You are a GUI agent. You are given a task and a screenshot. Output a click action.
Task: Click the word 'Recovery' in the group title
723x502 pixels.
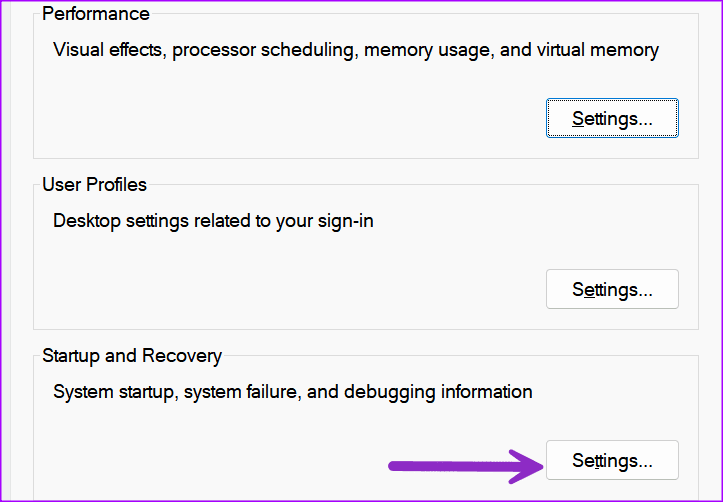click(x=182, y=356)
